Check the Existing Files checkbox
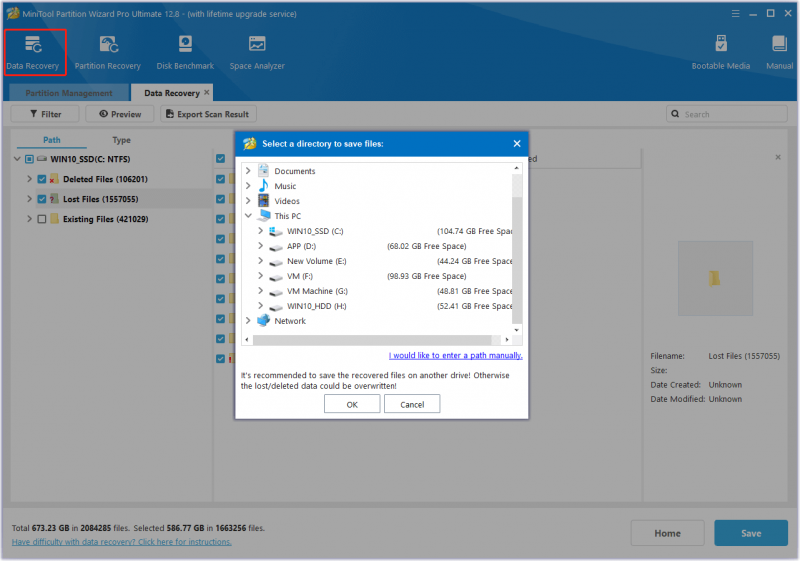 click(x=42, y=219)
